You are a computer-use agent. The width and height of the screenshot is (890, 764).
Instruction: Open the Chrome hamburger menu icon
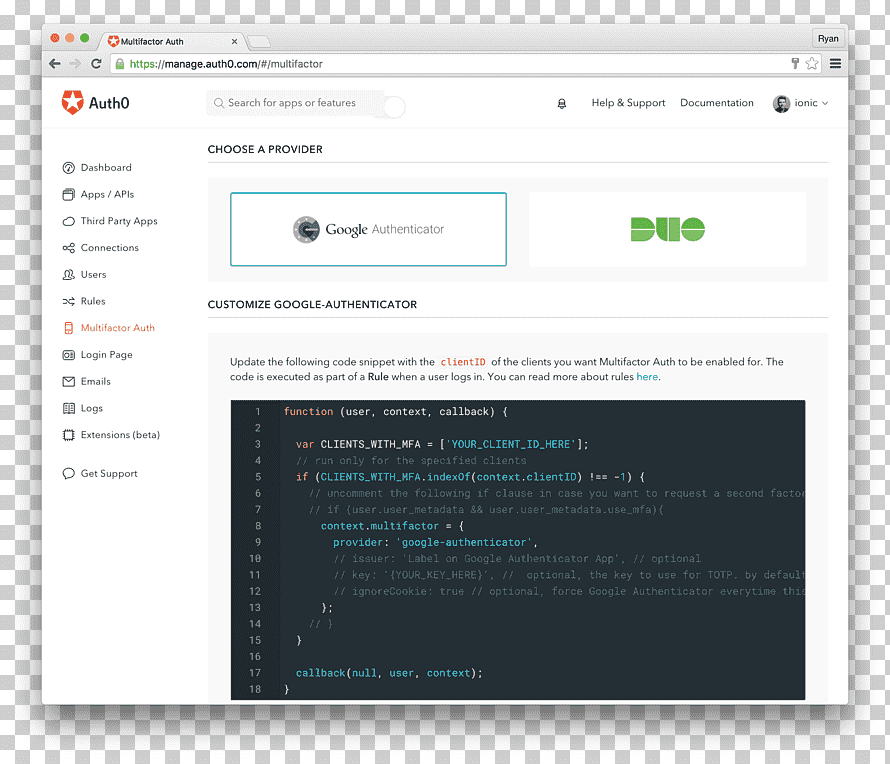(835, 63)
